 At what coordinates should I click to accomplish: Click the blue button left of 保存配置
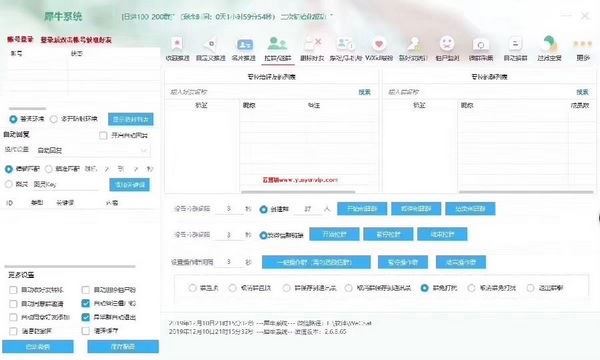coord(38,347)
